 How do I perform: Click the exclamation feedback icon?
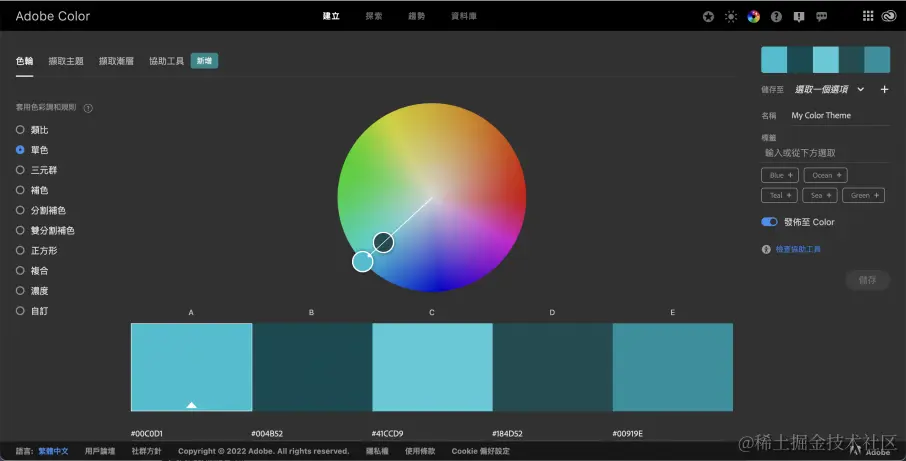coord(799,17)
